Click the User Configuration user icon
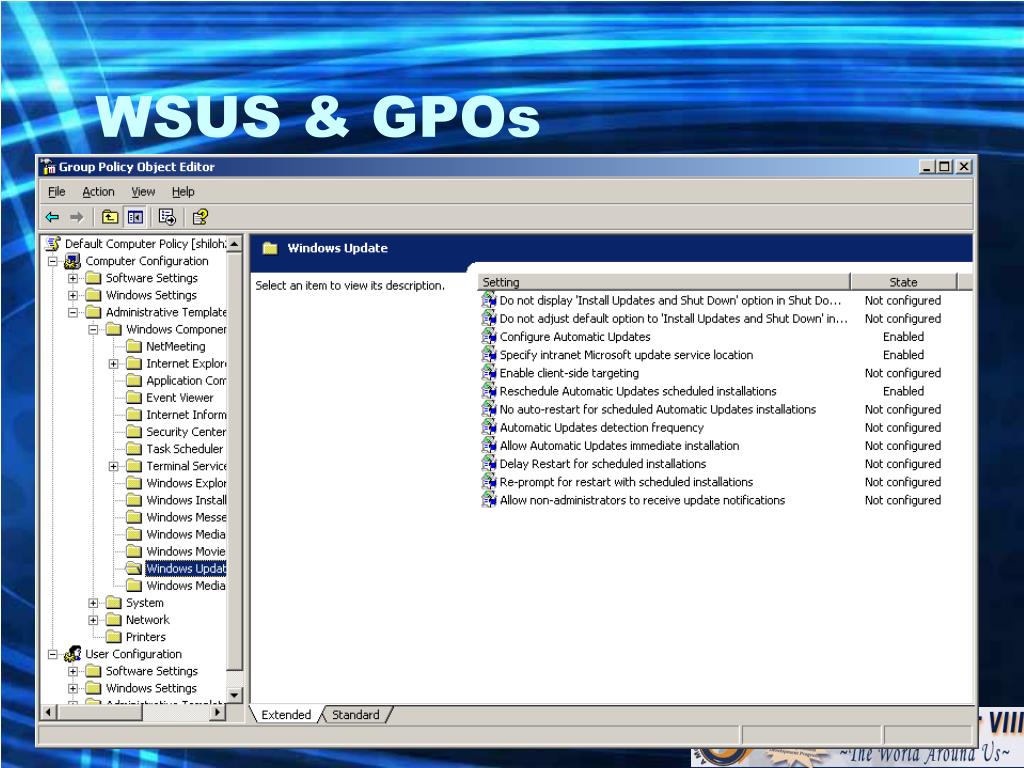The height and width of the screenshot is (768, 1024). pyautogui.click(x=72, y=654)
